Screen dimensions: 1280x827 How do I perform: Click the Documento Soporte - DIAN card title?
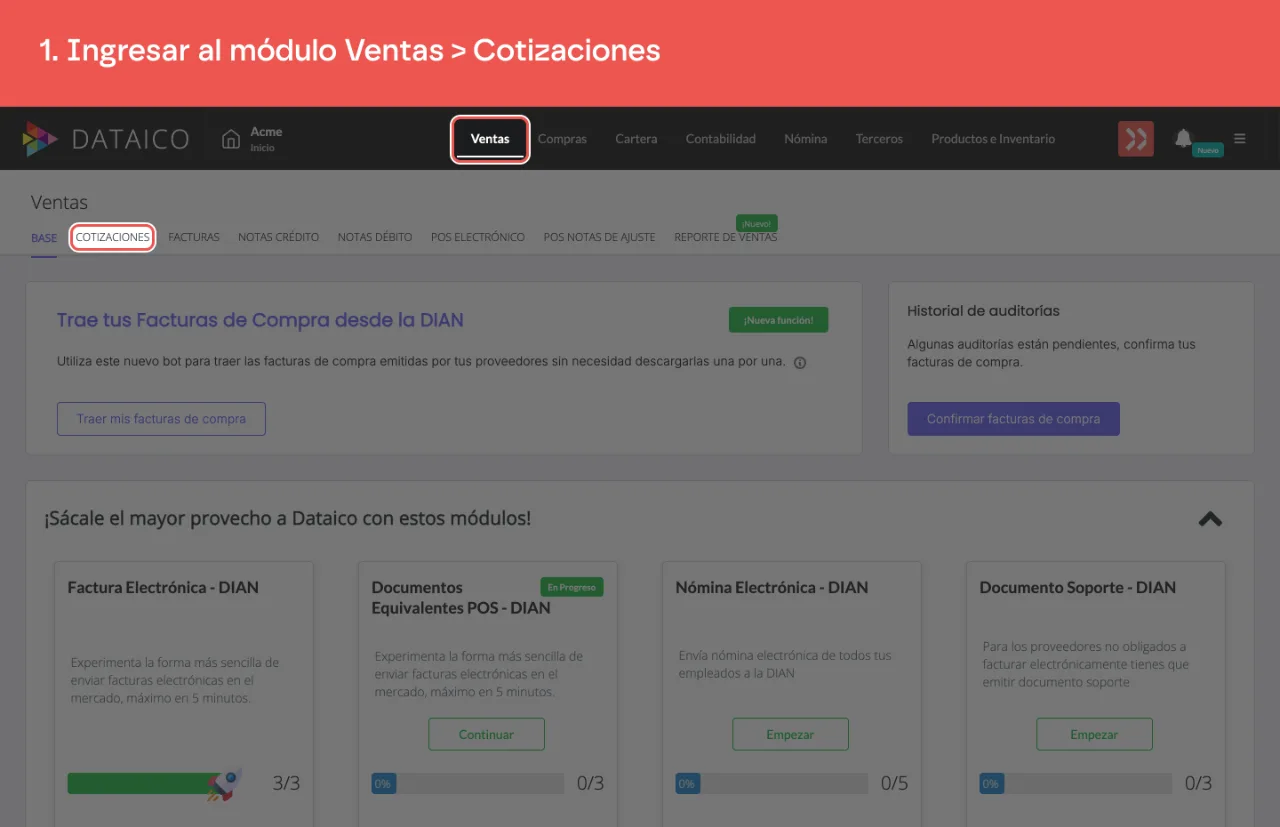[1078, 587]
